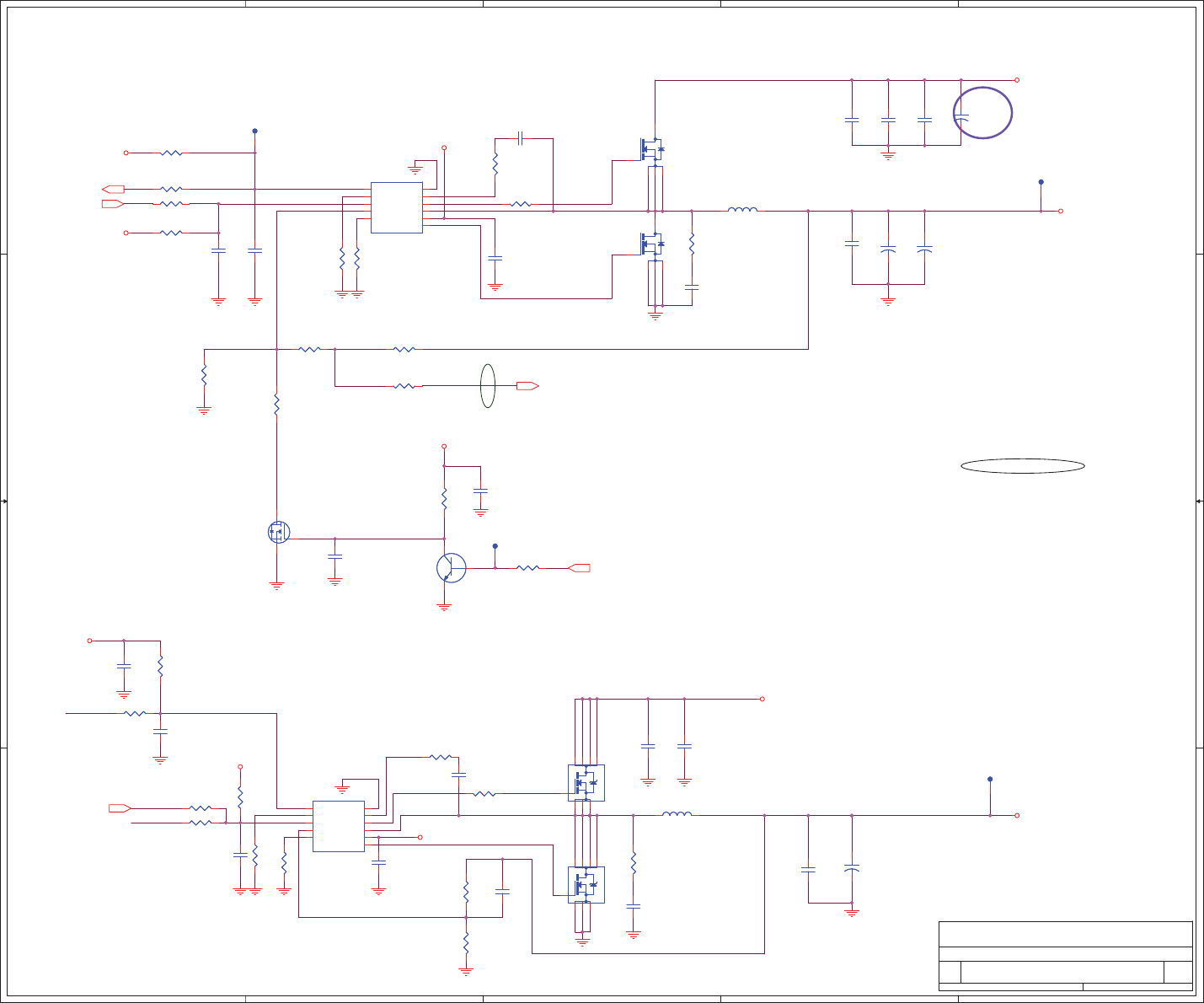The image size is (1204, 1003).
Task: Select the port symbol right of NPN base resistor
Action: (x=580, y=568)
